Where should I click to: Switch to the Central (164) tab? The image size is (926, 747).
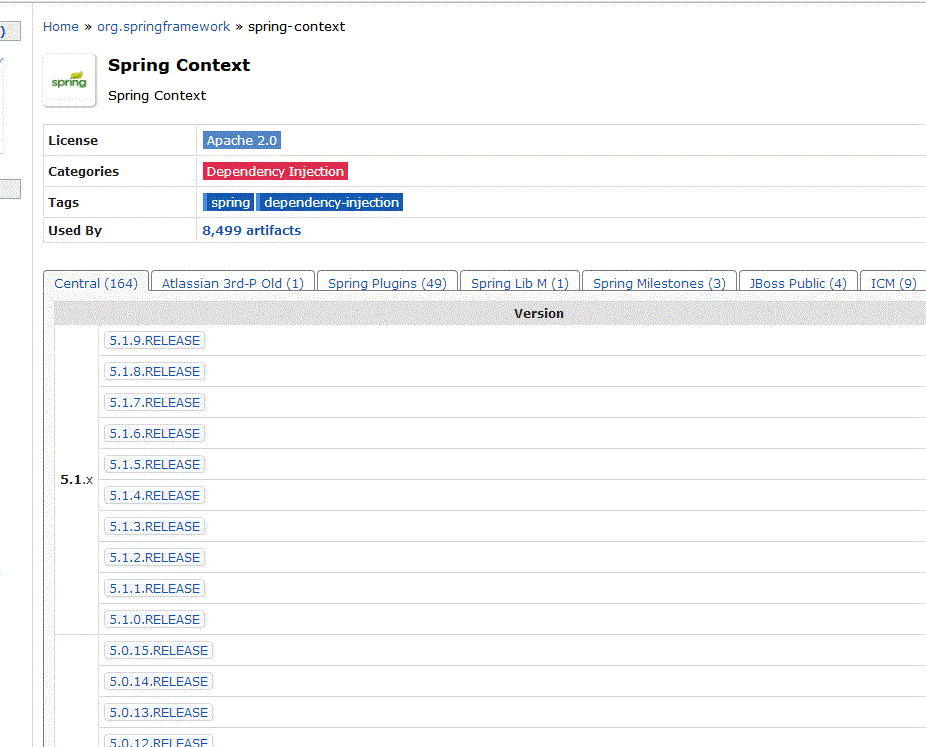(x=95, y=283)
